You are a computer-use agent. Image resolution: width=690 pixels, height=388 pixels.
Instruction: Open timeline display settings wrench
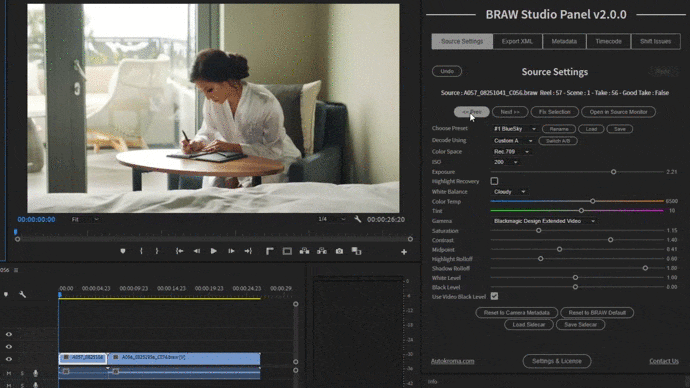click(x=22, y=294)
